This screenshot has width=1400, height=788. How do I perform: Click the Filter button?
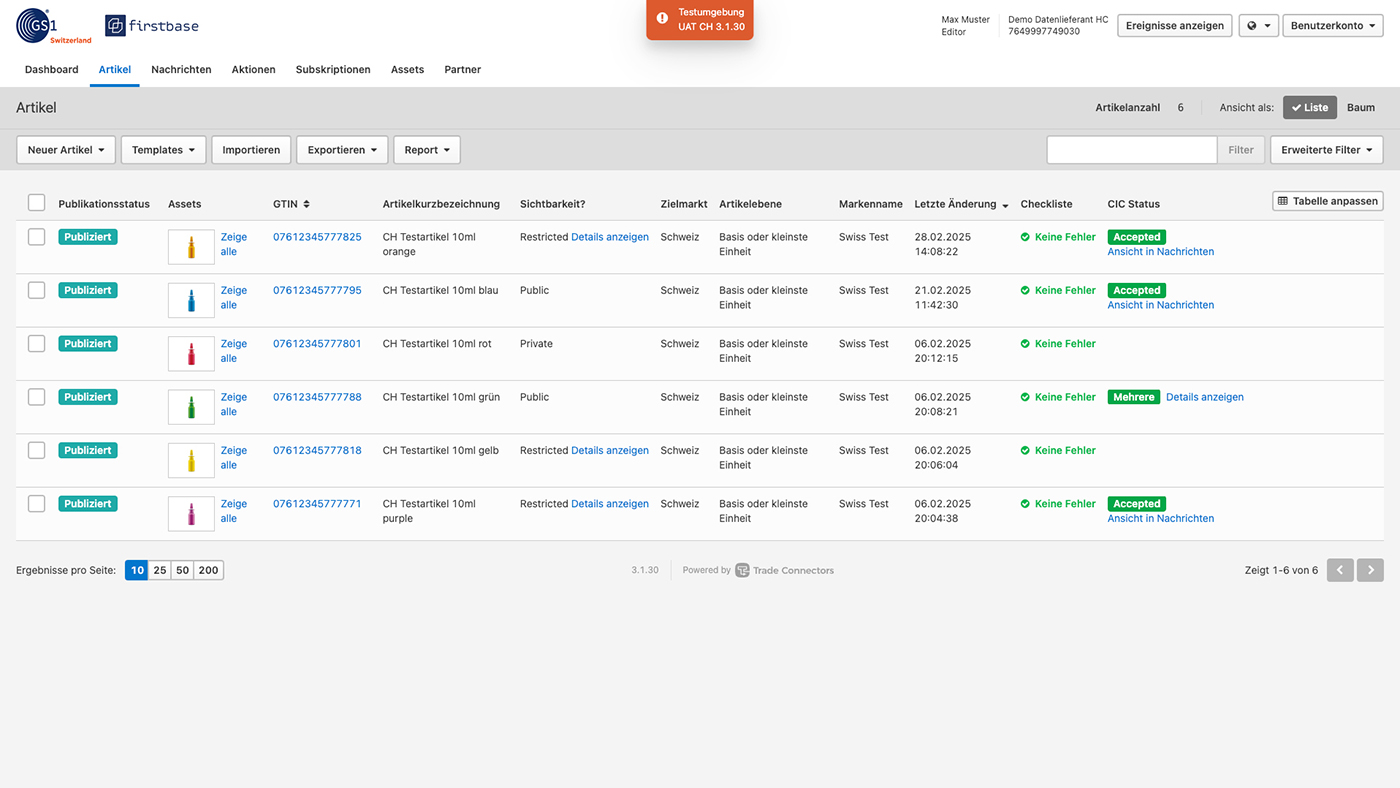pos(1241,150)
